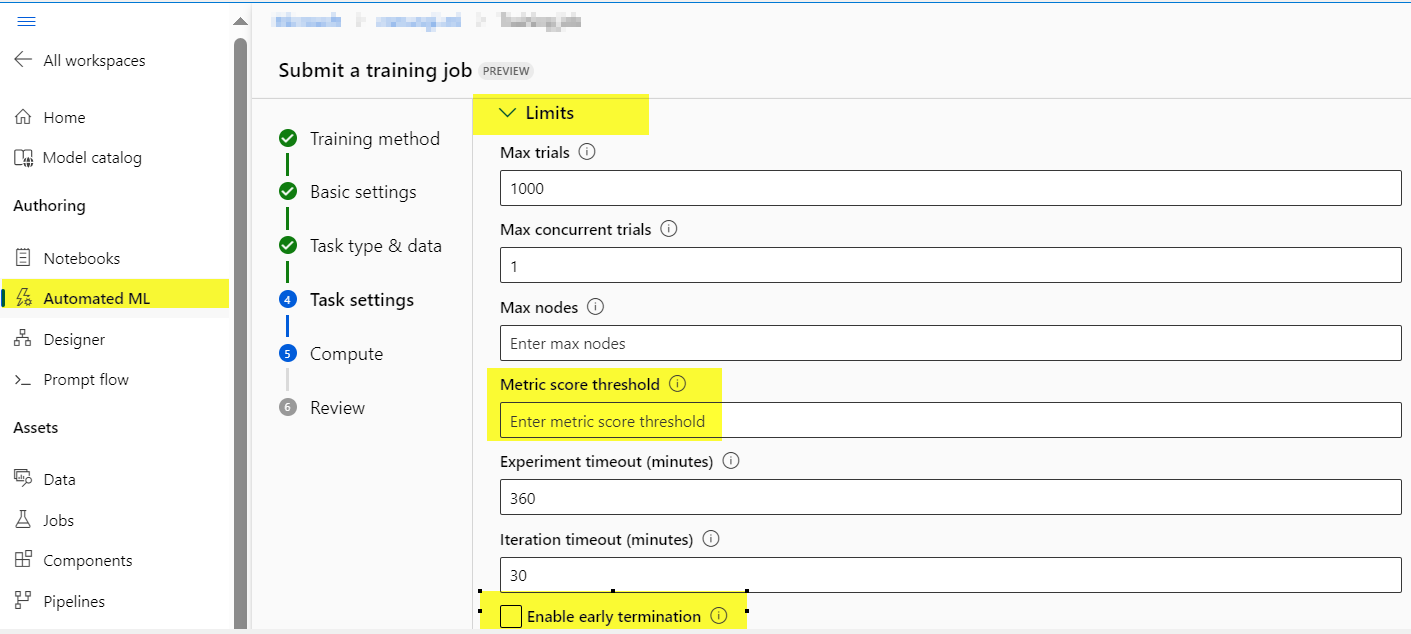The image size is (1411, 634).
Task: Open the hamburger navigation menu
Action: pyautogui.click(x=27, y=21)
